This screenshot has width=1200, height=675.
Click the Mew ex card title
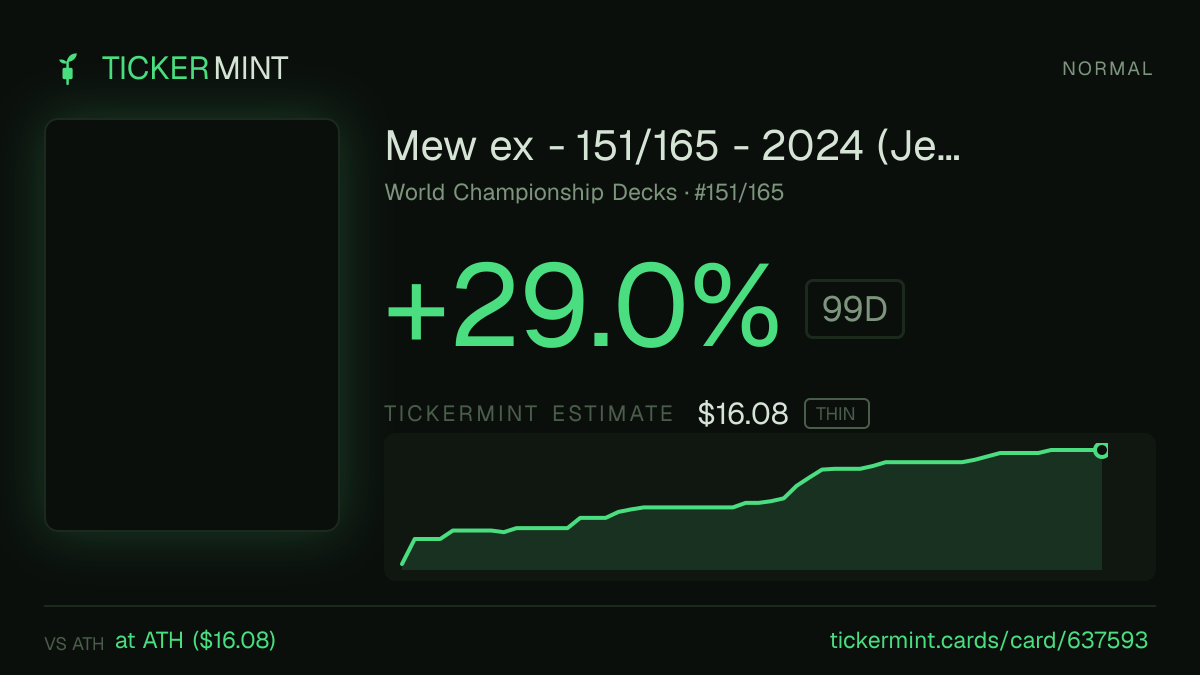[x=673, y=147]
